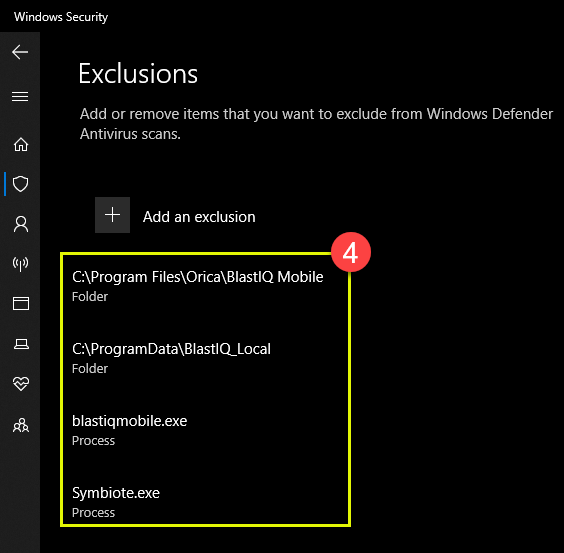Select the BlastIQ Mobile folder exclusion
The height and width of the screenshot is (553, 564).
click(x=197, y=286)
